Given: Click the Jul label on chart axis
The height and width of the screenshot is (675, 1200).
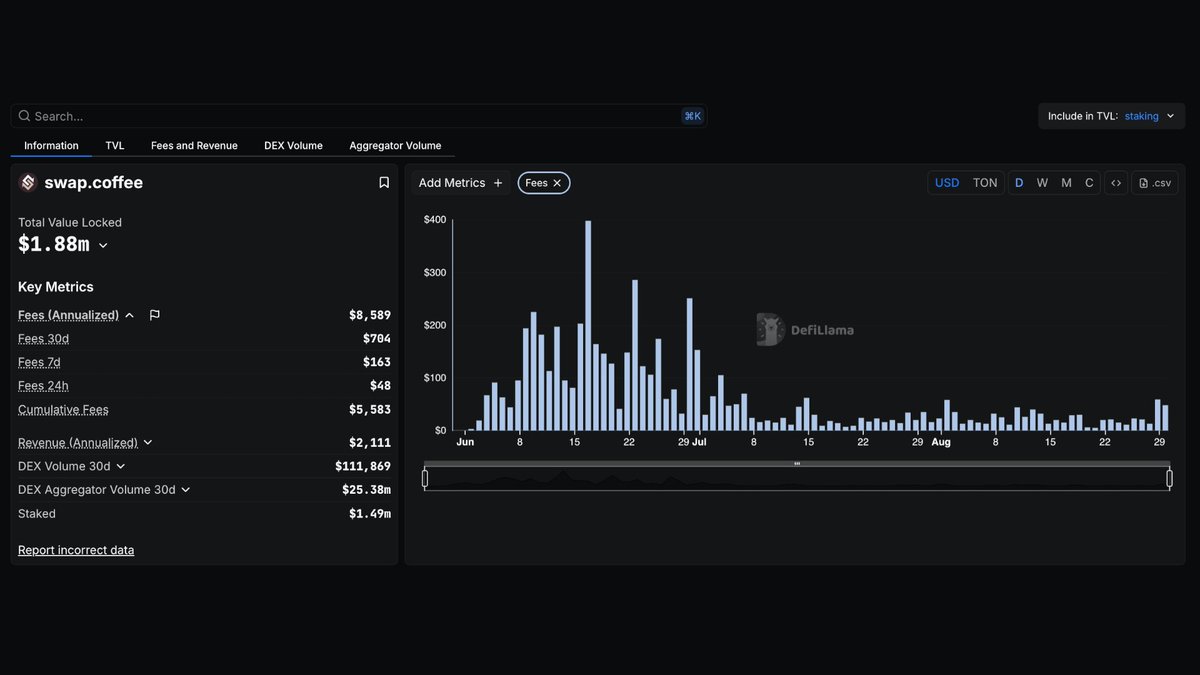Looking at the screenshot, I should [699, 442].
